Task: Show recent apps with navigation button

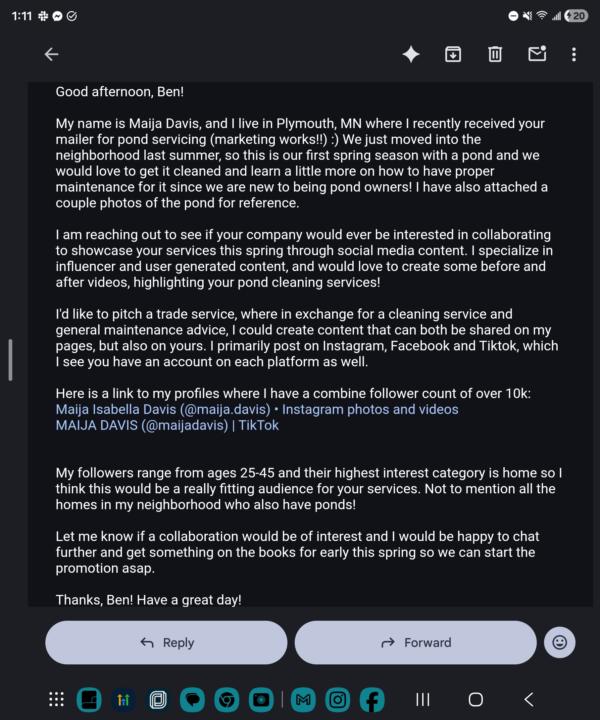Action: click(423, 699)
